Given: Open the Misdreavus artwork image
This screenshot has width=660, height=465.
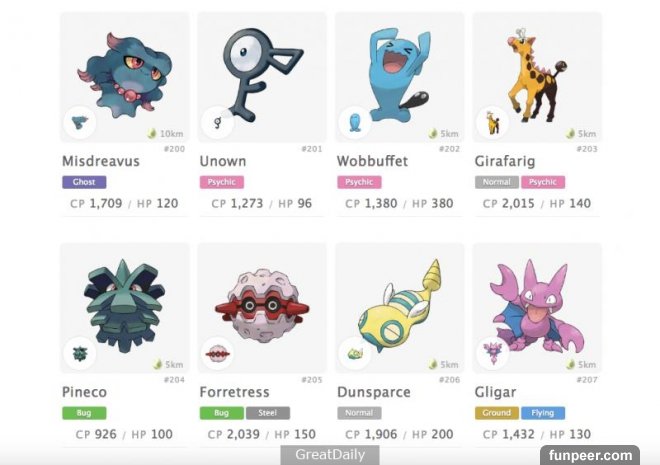Looking at the screenshot, I should click(x=125, y=74).
